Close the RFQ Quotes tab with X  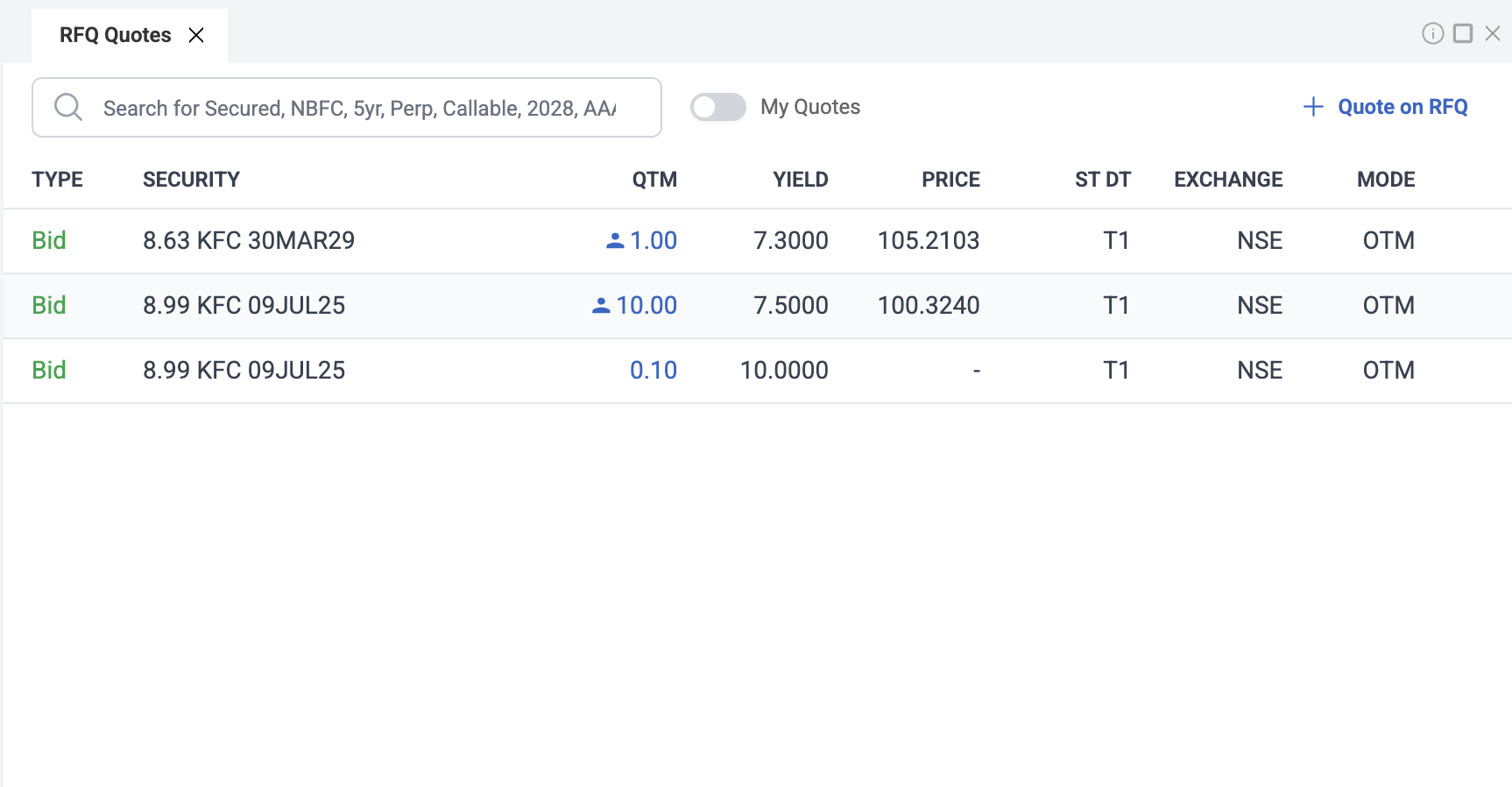196,35
